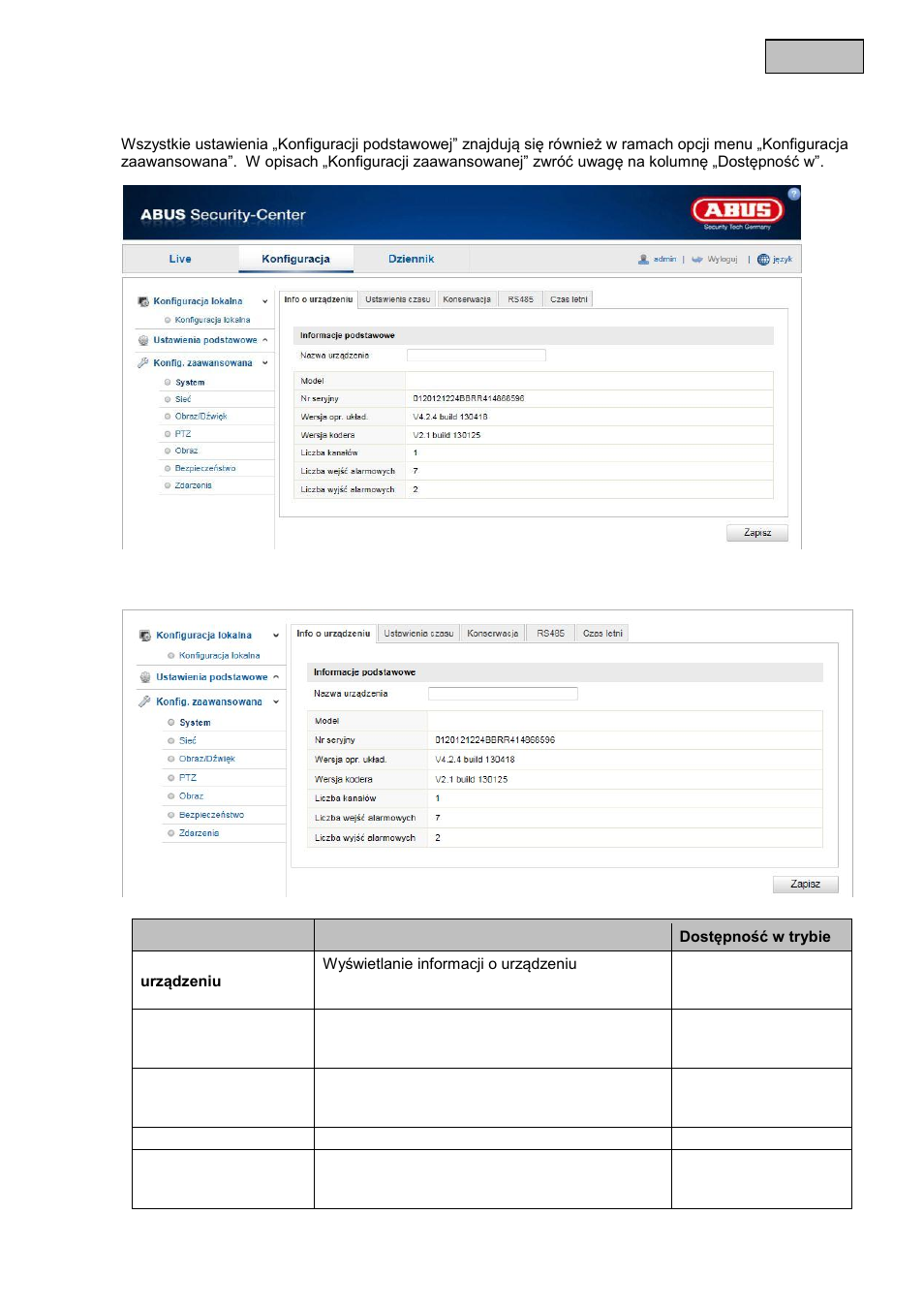Select Zdarzenia in the upper screenshot's sidebar
Viewport: 924px width, 1308px height.
coord(193,485)
